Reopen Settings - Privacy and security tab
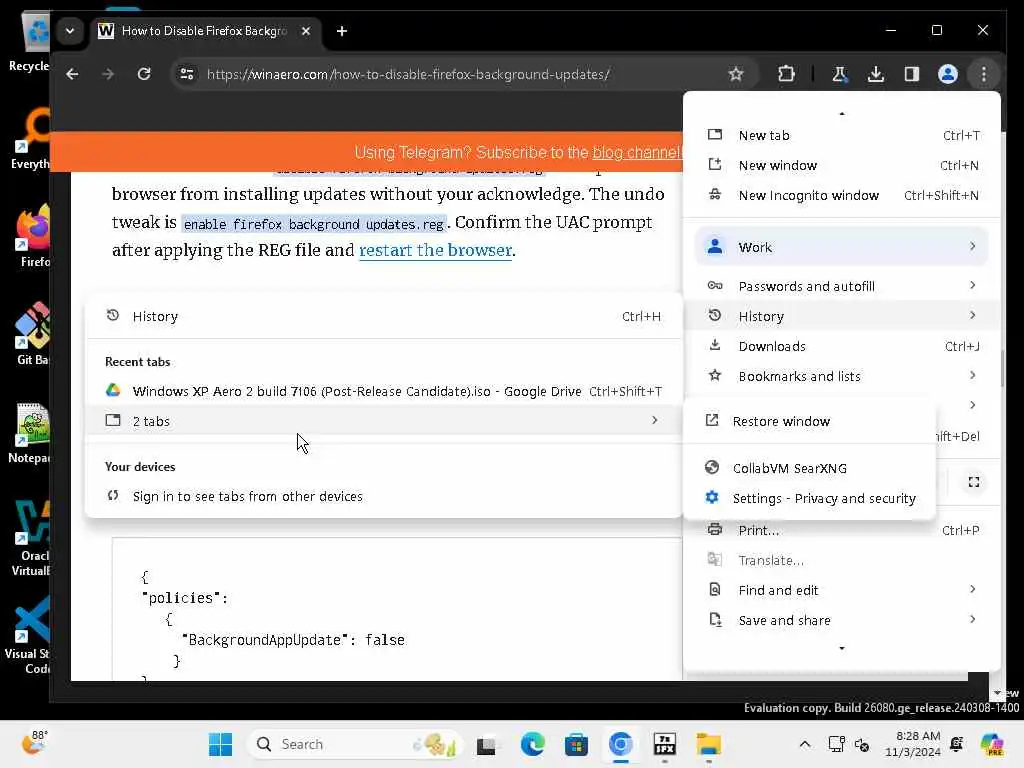Viewport: 1024px width, 768px height. [x=810, y=498]
